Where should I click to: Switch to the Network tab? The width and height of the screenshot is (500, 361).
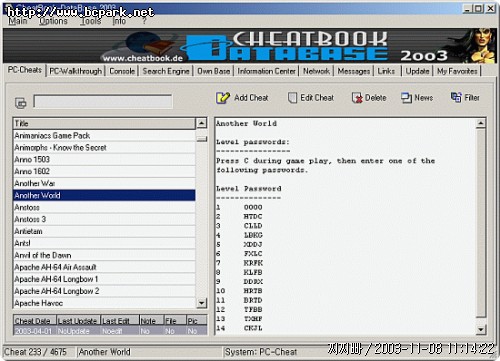coord(316,71)
